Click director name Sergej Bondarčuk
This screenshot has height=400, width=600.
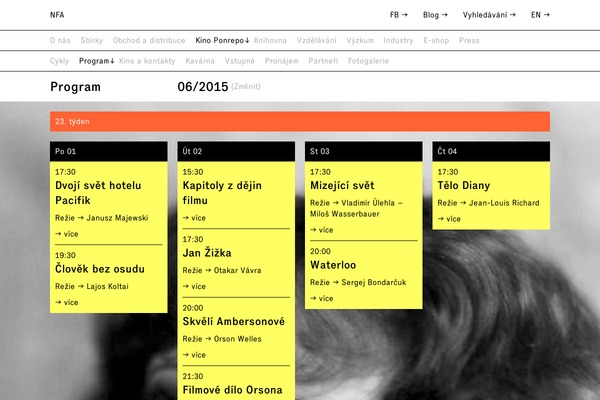click(373, 282)
